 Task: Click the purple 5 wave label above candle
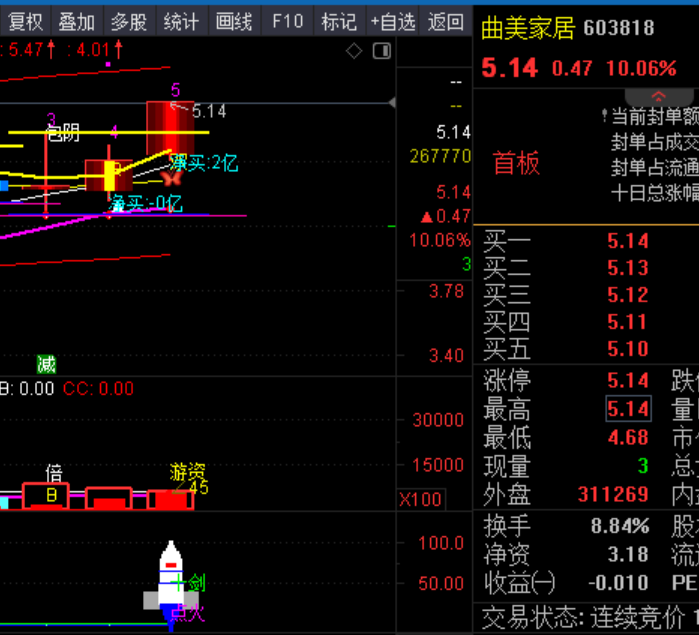pos(176,91)
